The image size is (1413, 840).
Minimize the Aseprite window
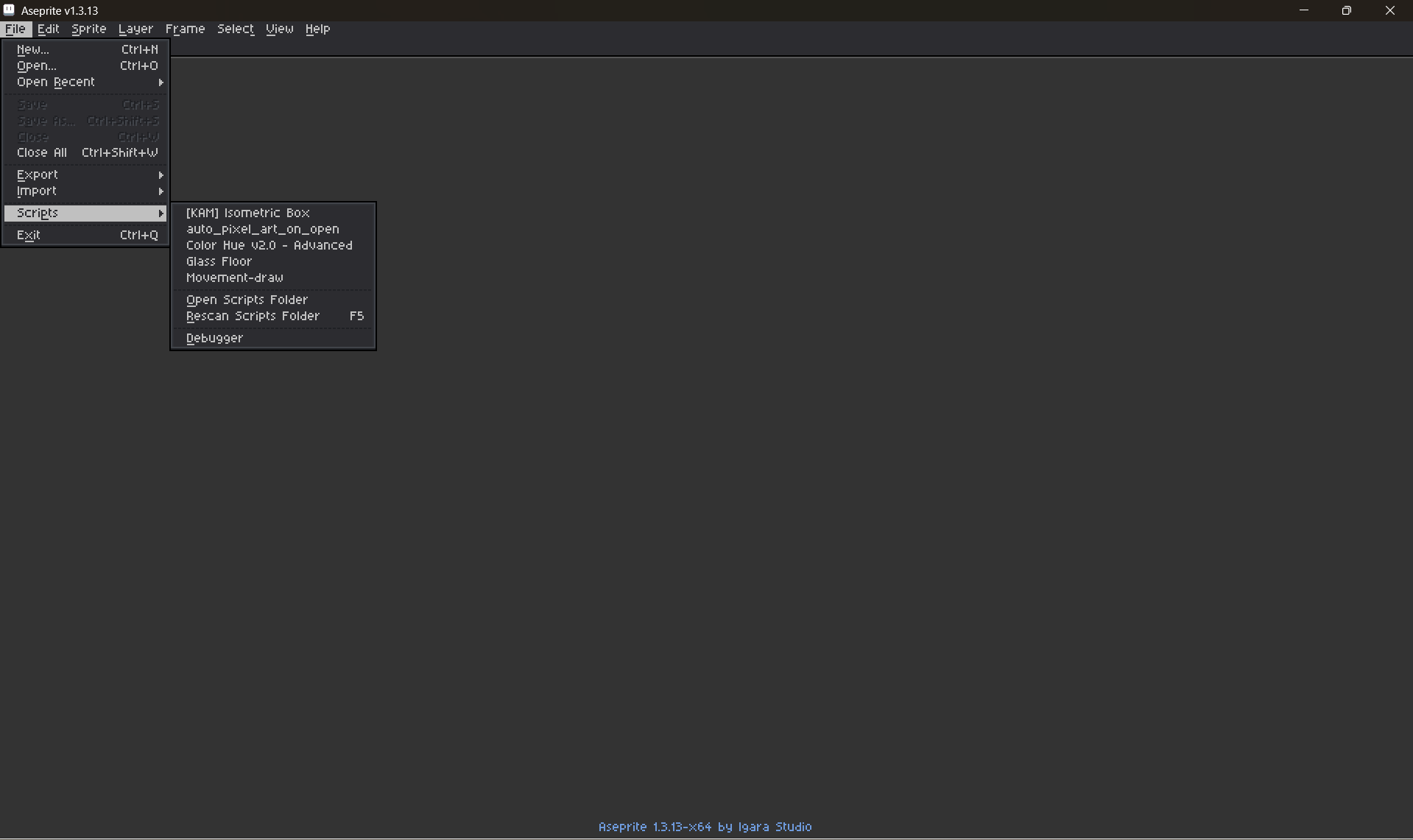click(1303, 10)
